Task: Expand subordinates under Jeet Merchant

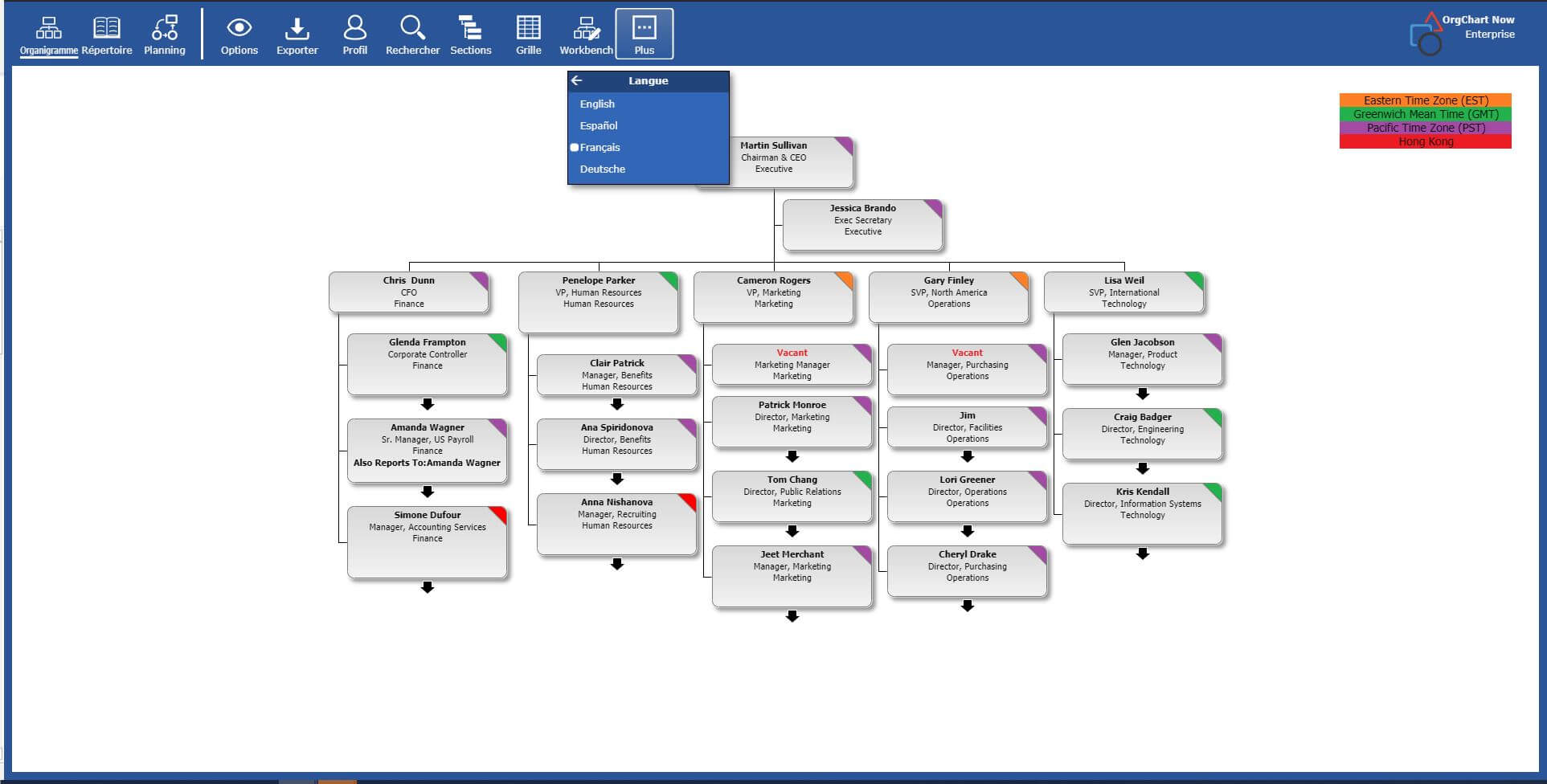Action: click(792, 616)
